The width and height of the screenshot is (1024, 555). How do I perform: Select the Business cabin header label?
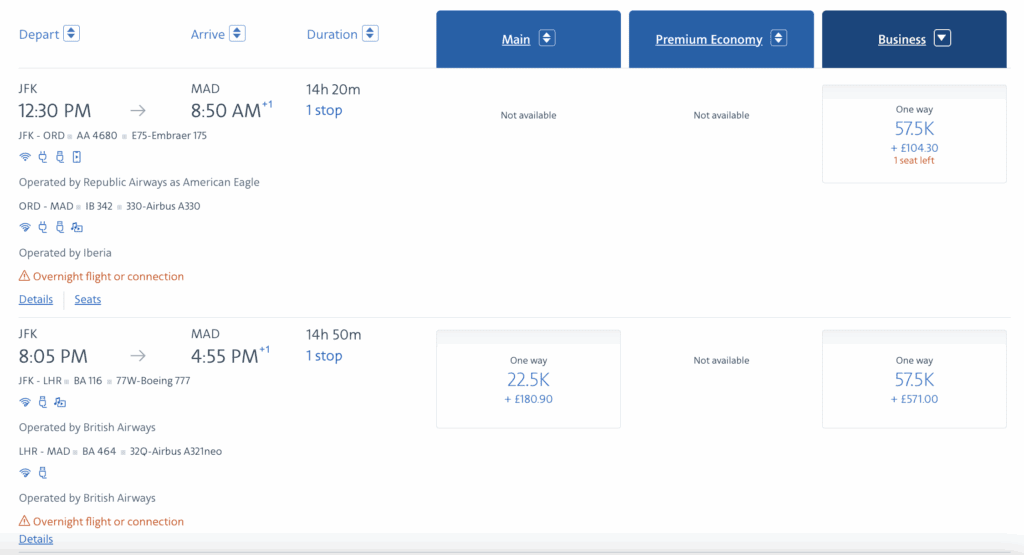(902, 40)
